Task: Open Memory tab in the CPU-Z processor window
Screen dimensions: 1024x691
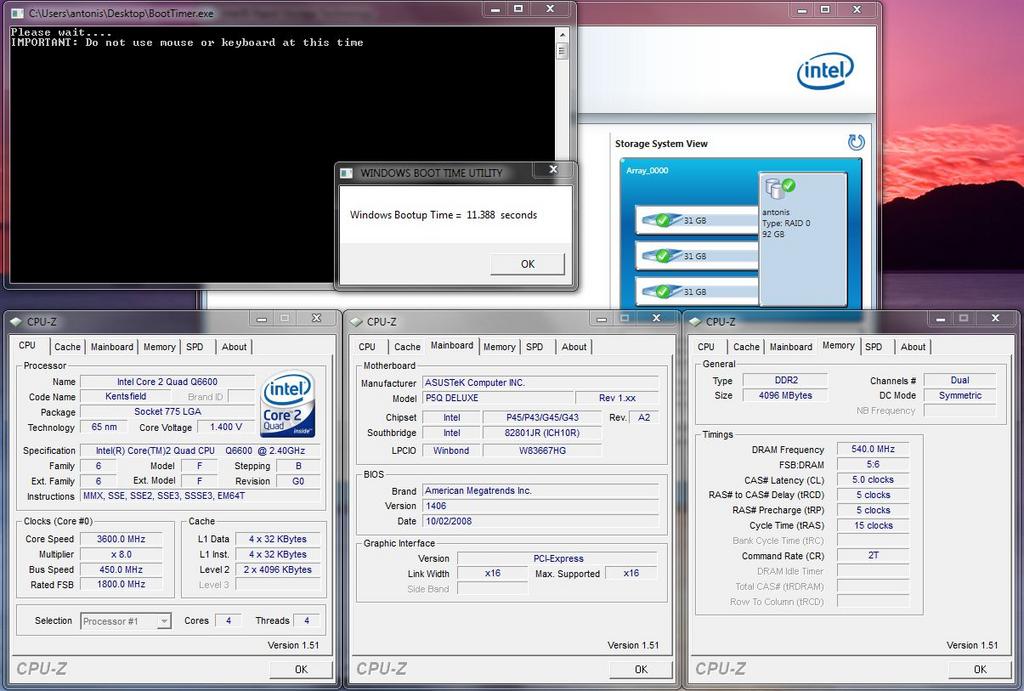Action: (x=159, y=347)
